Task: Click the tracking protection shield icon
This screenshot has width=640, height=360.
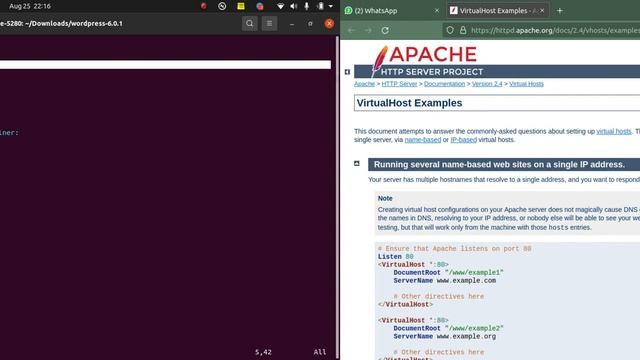Action: tap(450, 30)
